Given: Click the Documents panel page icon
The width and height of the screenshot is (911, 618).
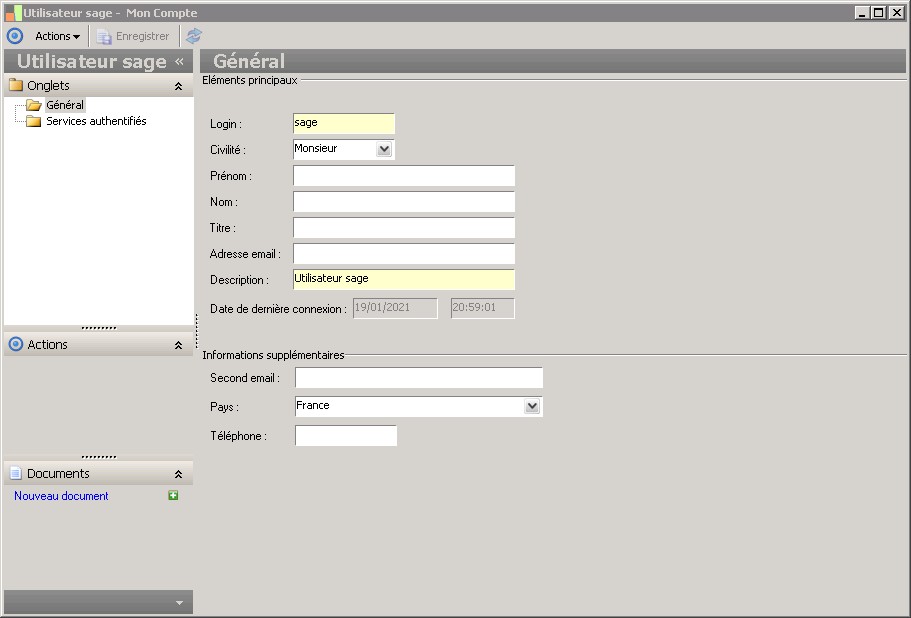Looking at the screenshot, I should click(15, 474).
